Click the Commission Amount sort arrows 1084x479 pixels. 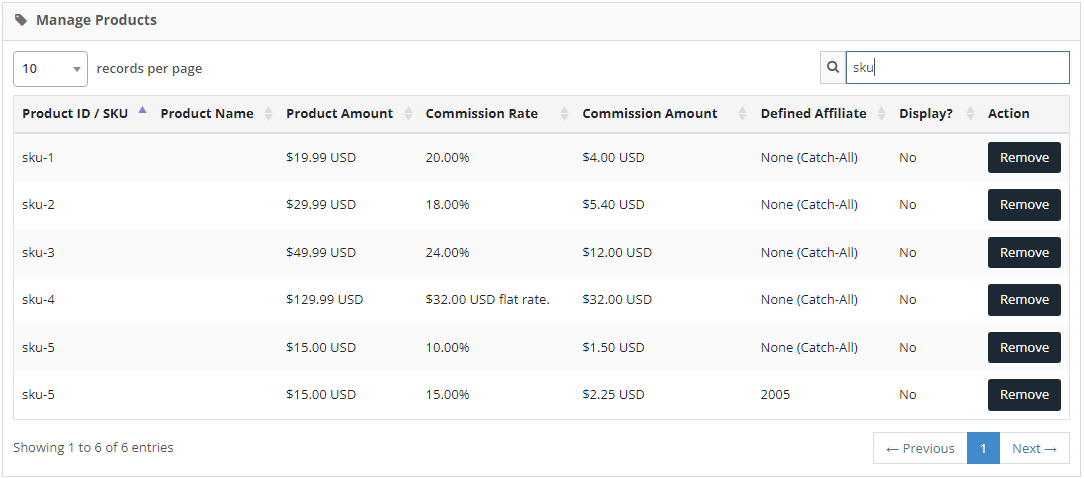[742, 114]
